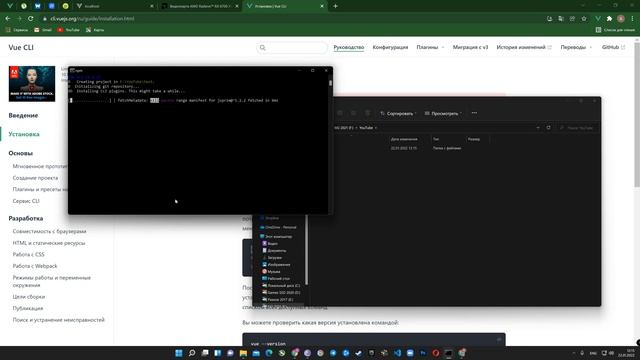The height and width of the screenshot is (360, 640).
Task: Open HTML и статические ресурсы link
Action: tap(49, 243)
